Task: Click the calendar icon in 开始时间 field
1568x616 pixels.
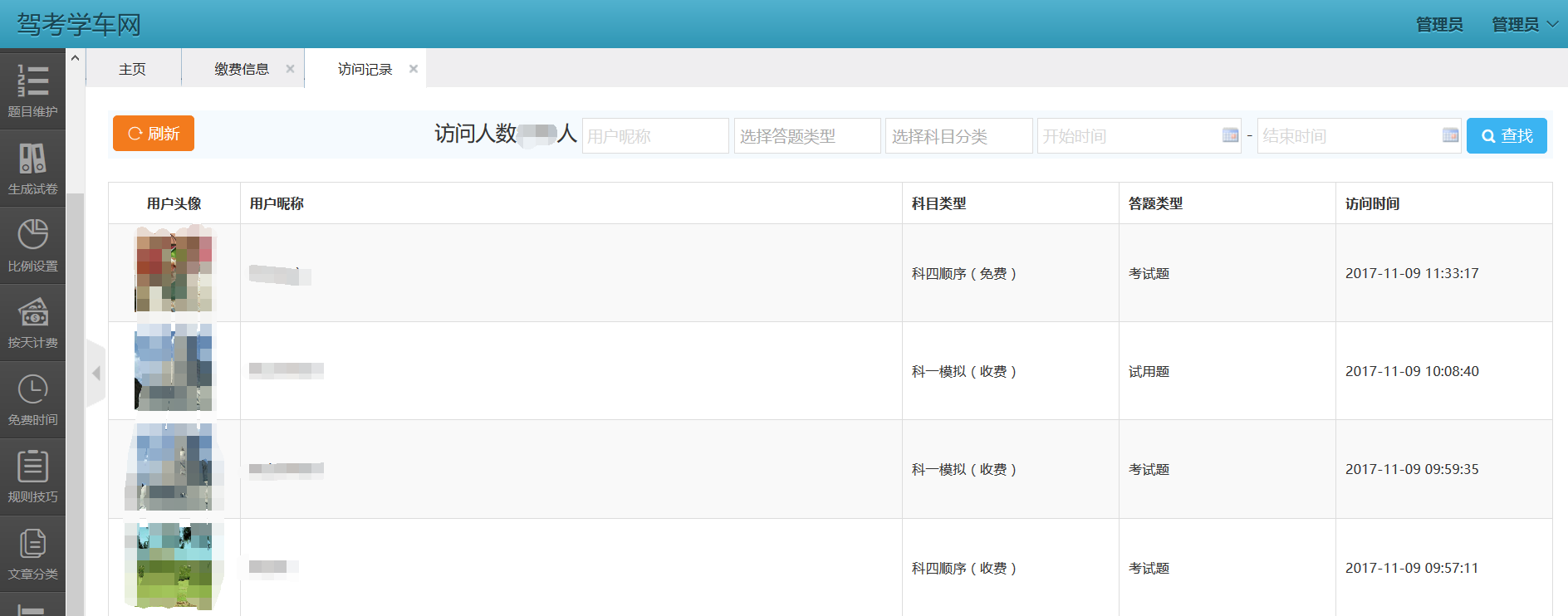Action: tap(1230, 135)
